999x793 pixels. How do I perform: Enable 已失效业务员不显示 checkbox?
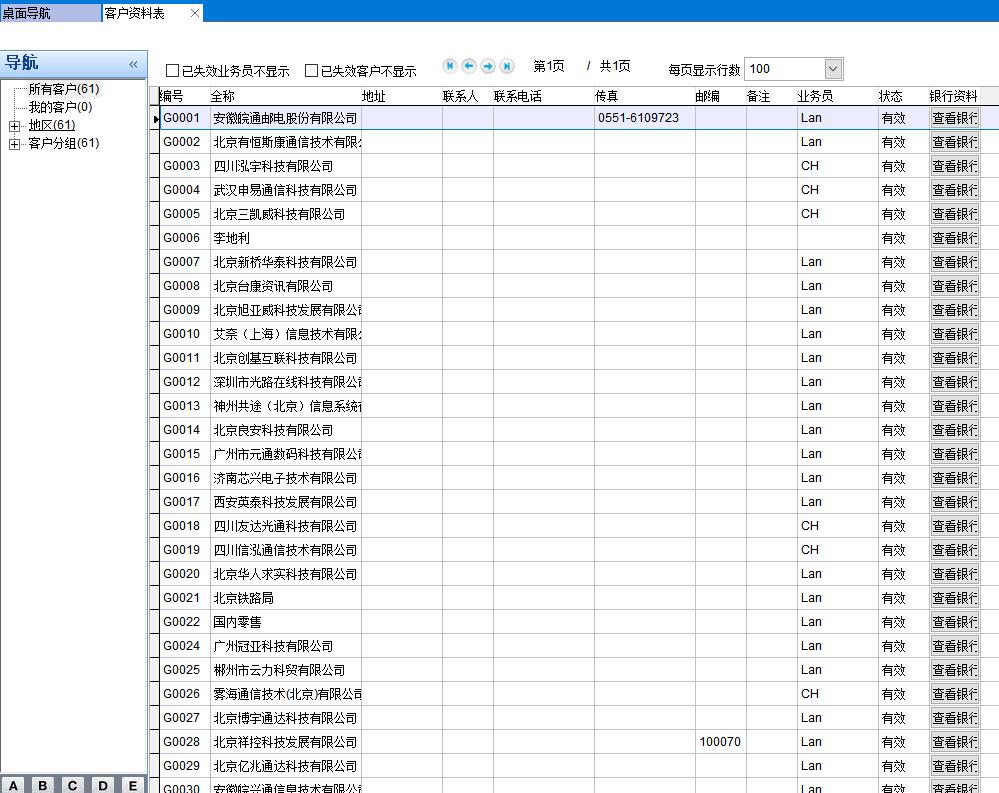[173, 71]
